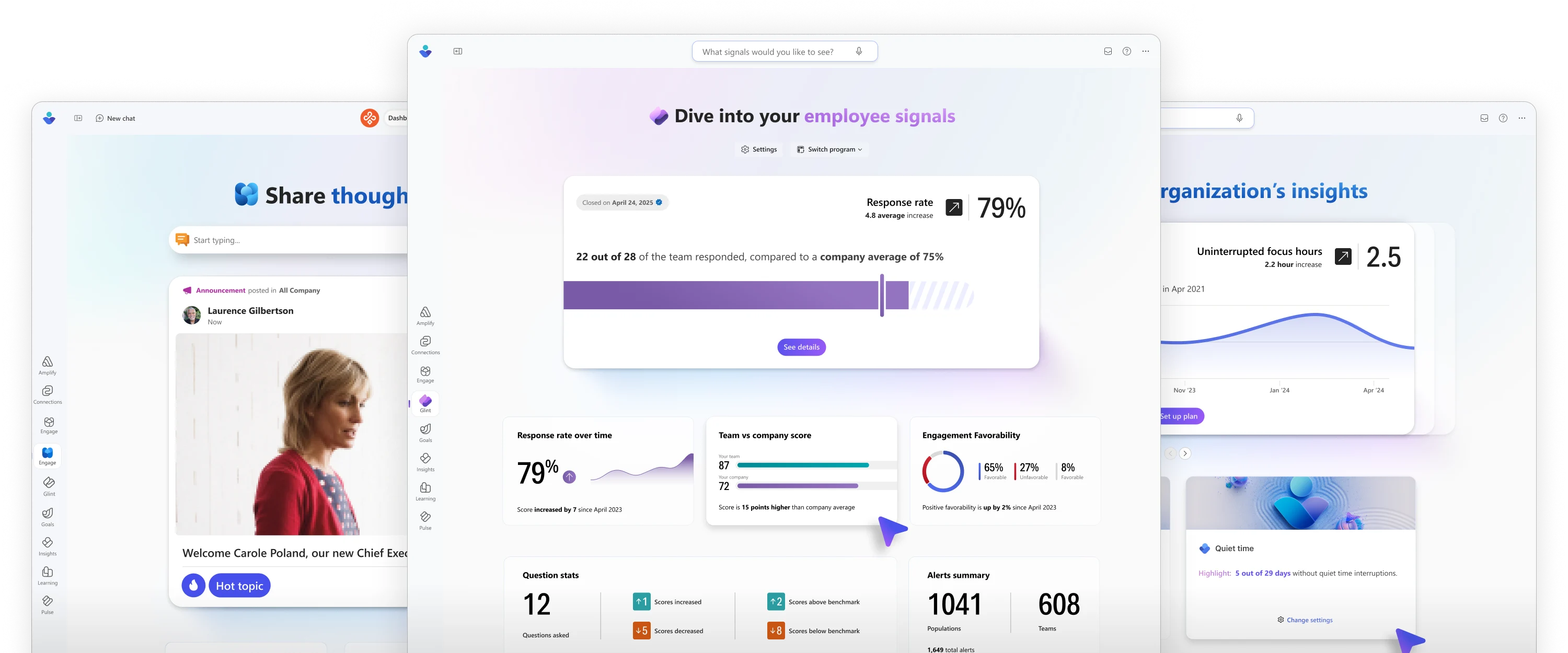Open Learning in the center window sidebar
The width and height of the screenshot is (1568, 653).
pos(425,491)
